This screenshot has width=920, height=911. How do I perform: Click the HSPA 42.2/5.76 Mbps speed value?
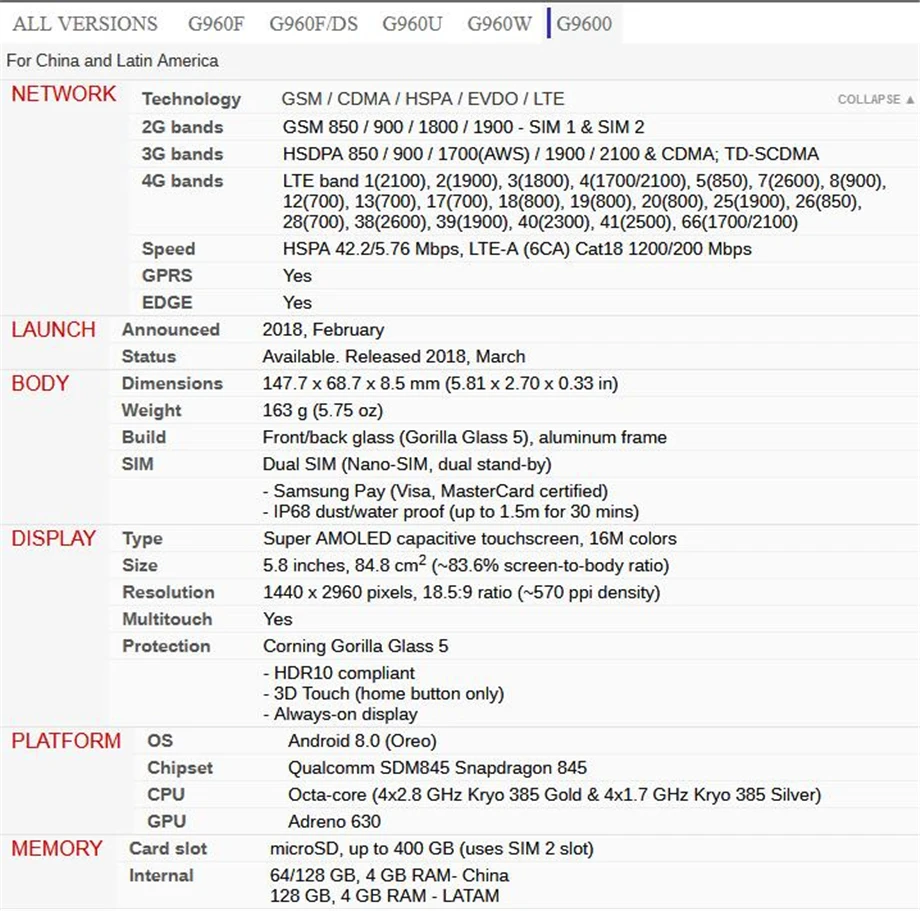tap(517, 249)
